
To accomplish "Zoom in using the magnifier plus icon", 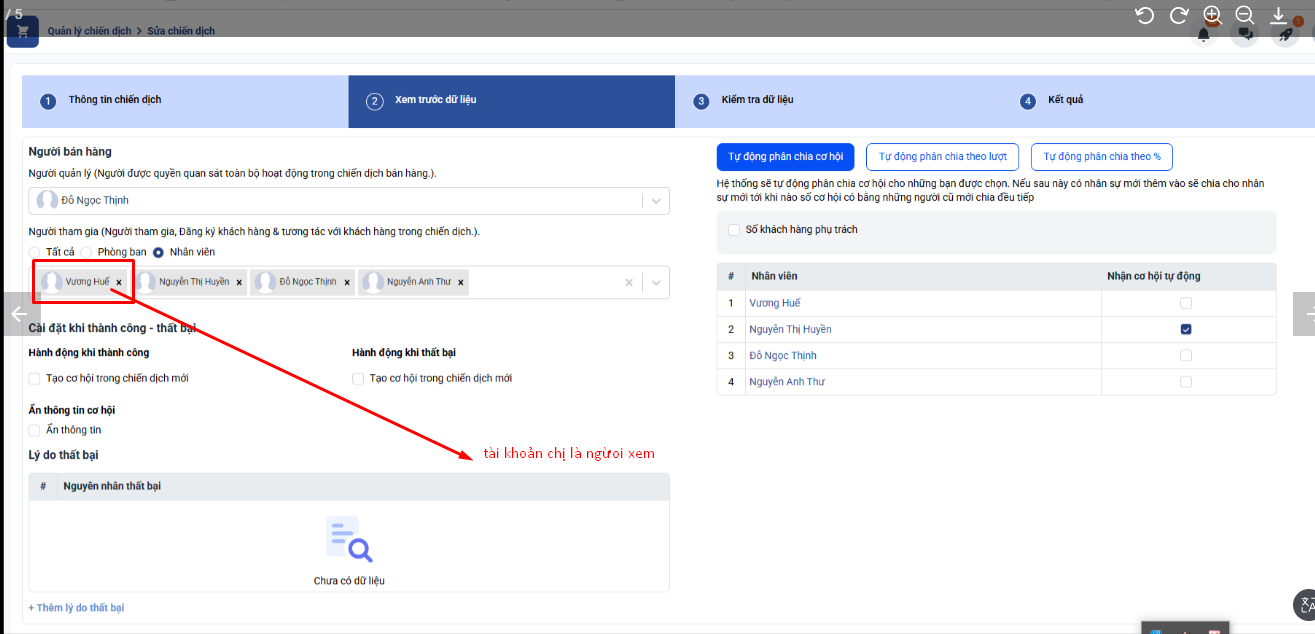I will coord(1212,15).
